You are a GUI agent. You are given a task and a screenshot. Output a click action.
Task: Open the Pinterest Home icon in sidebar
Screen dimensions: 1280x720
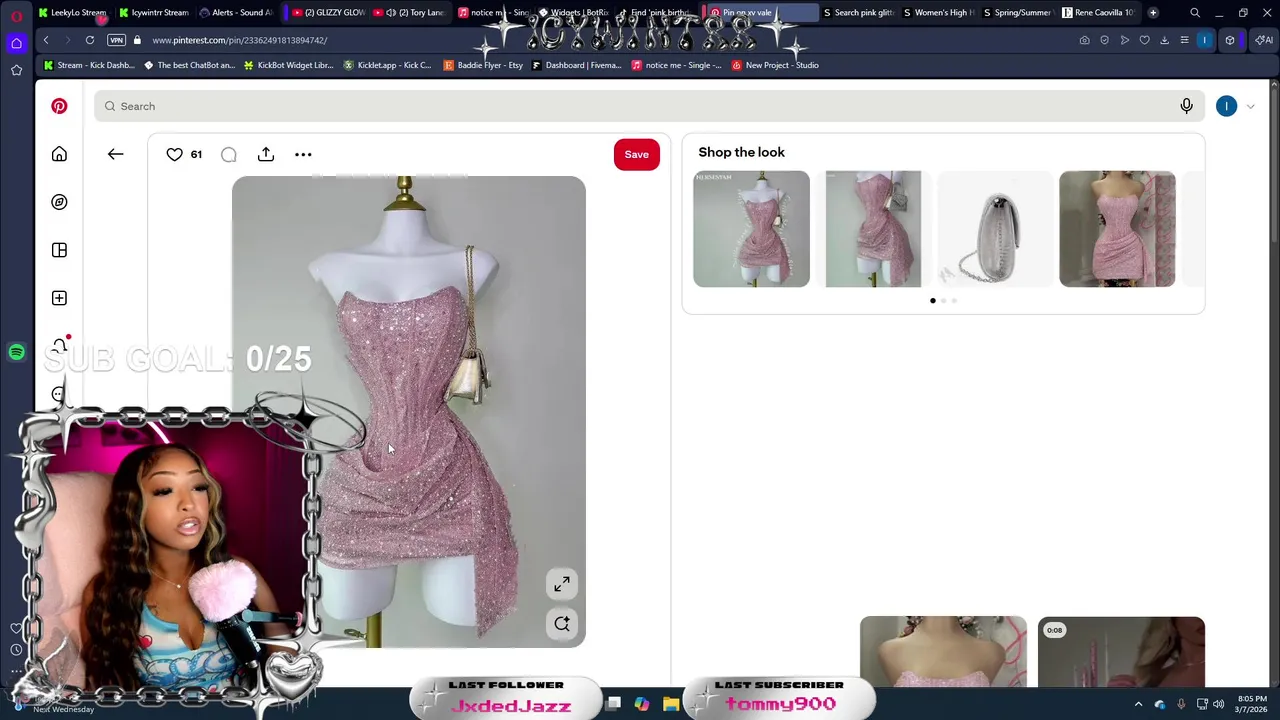point(59,154)
